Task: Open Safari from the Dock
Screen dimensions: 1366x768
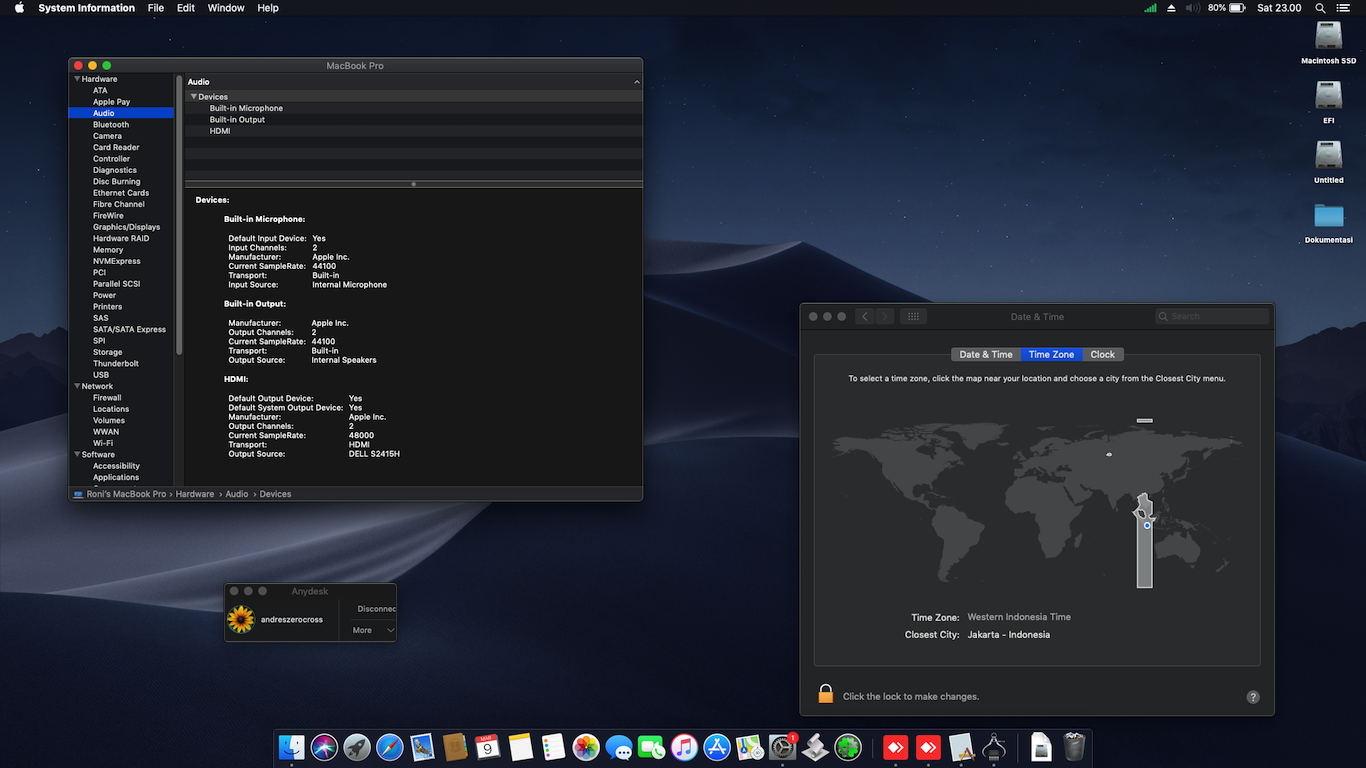Action: (389, 747)
